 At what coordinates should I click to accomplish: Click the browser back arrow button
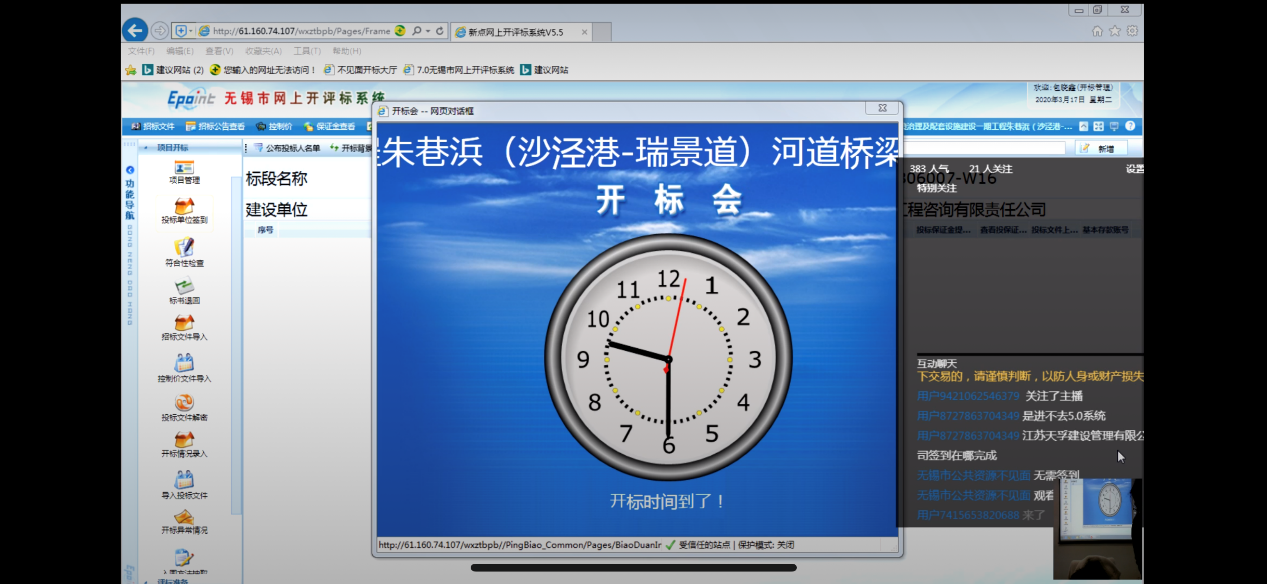coord(135,30)
